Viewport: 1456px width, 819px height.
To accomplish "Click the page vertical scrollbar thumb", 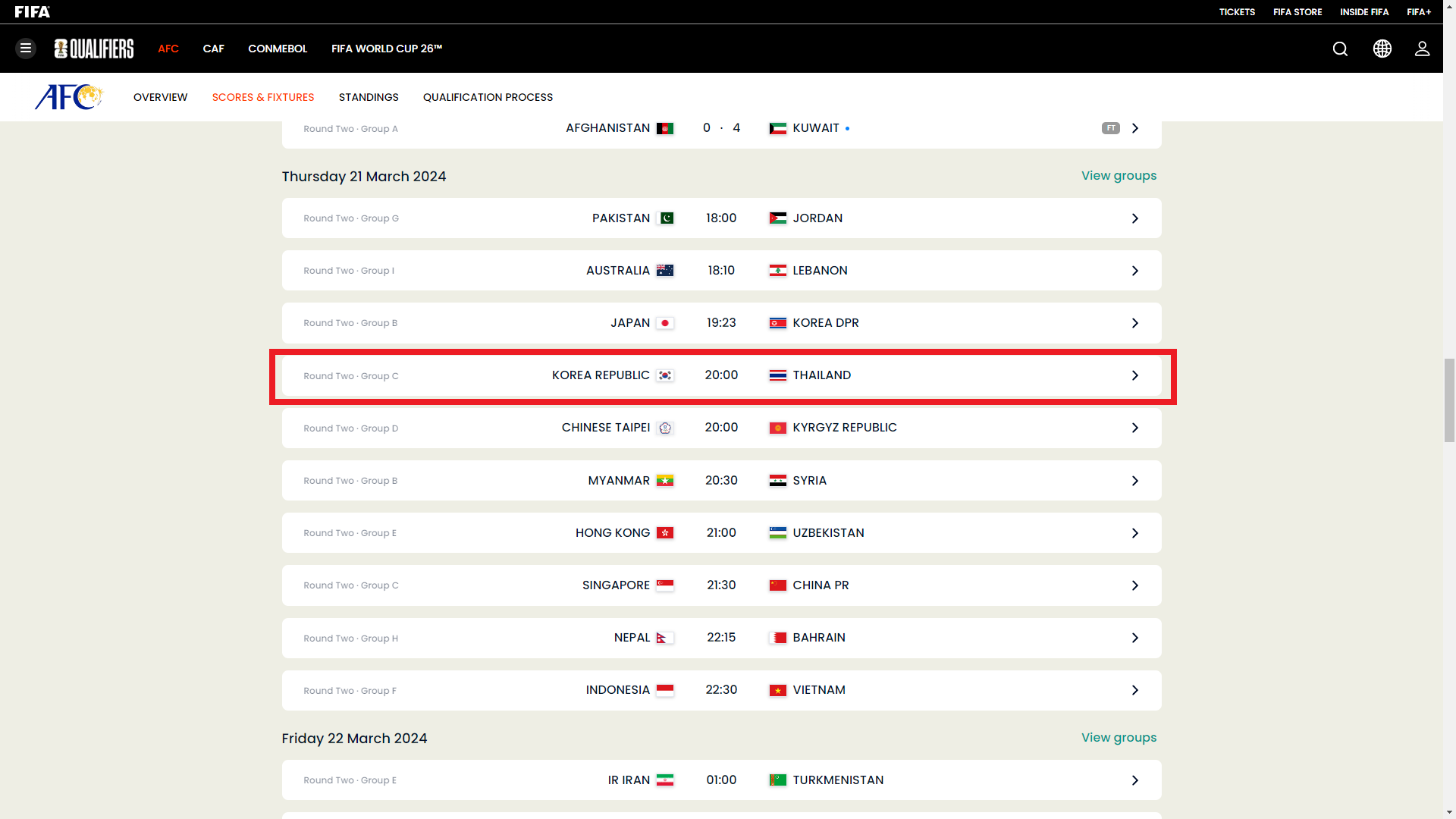I will click(x=1449, y=400).
